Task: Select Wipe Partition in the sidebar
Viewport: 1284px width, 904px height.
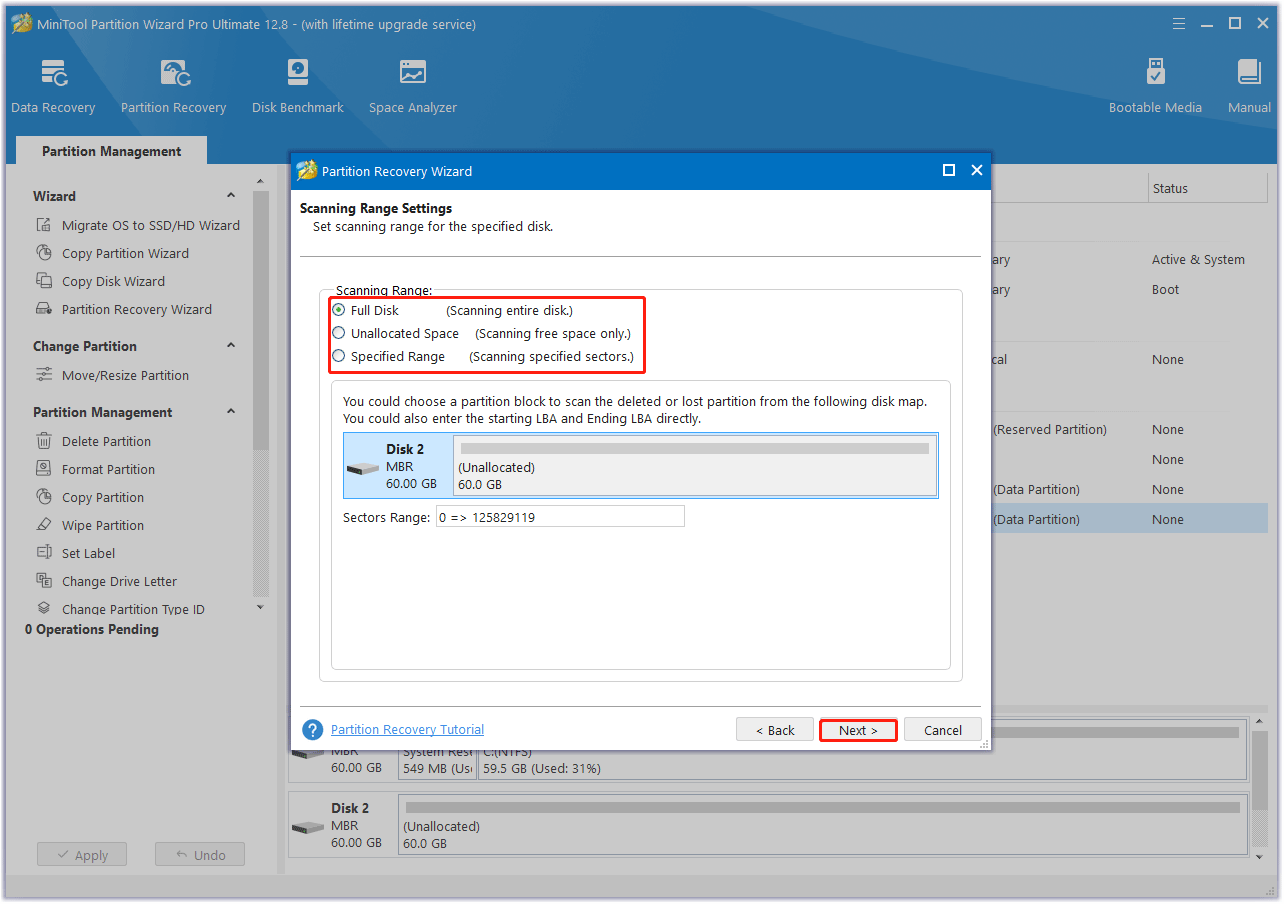Action: (x=102, y=525)
